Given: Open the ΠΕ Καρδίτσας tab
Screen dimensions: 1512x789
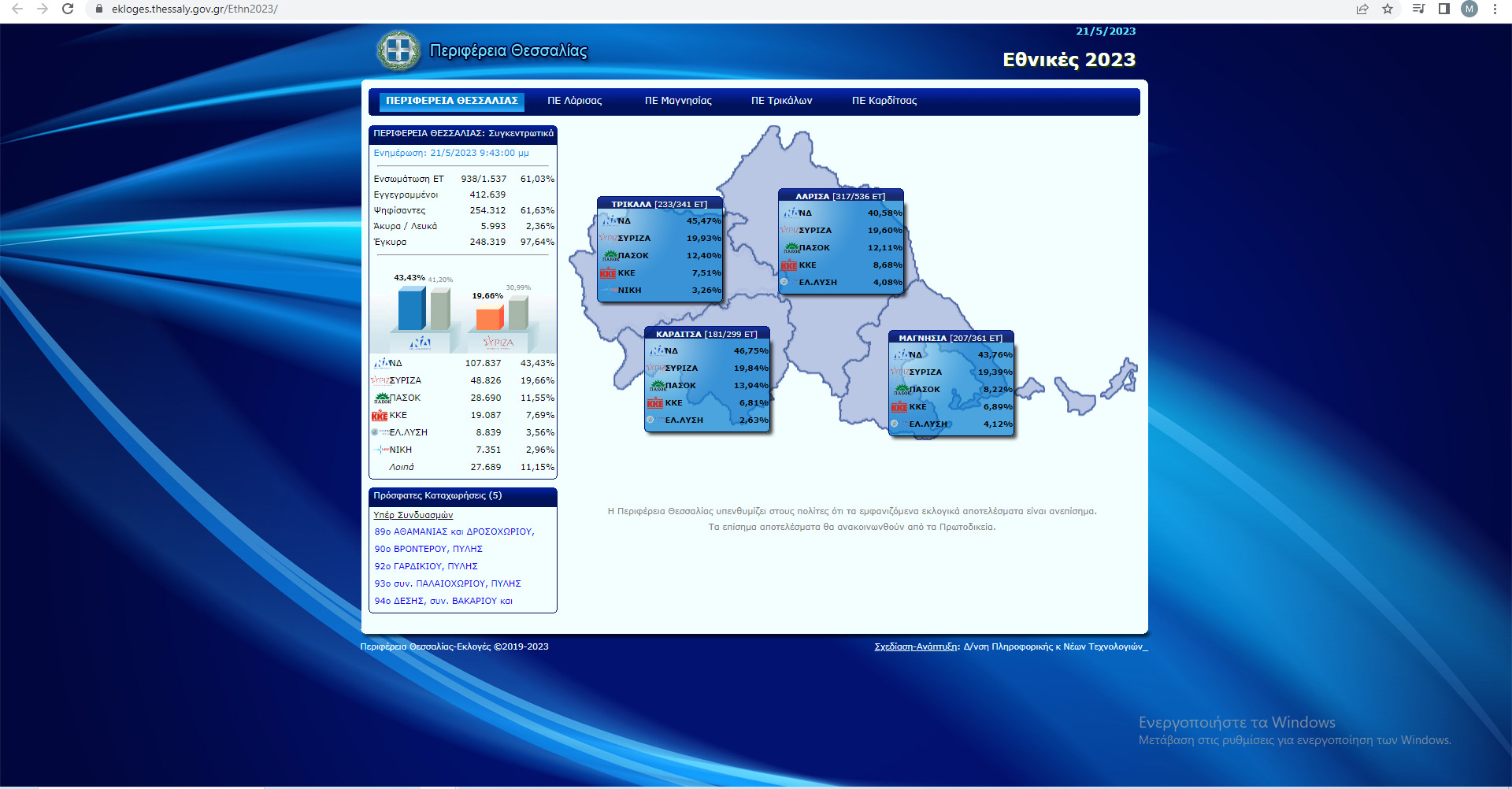Looking at the screenshot, I should click(884, 101).
